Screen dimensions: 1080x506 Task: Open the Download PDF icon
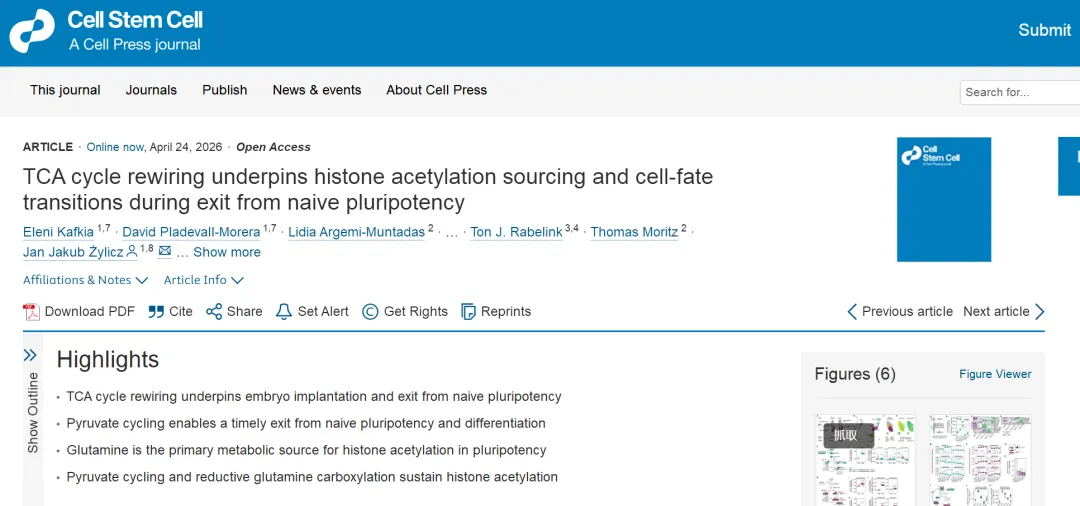click(x=32, y=312)
